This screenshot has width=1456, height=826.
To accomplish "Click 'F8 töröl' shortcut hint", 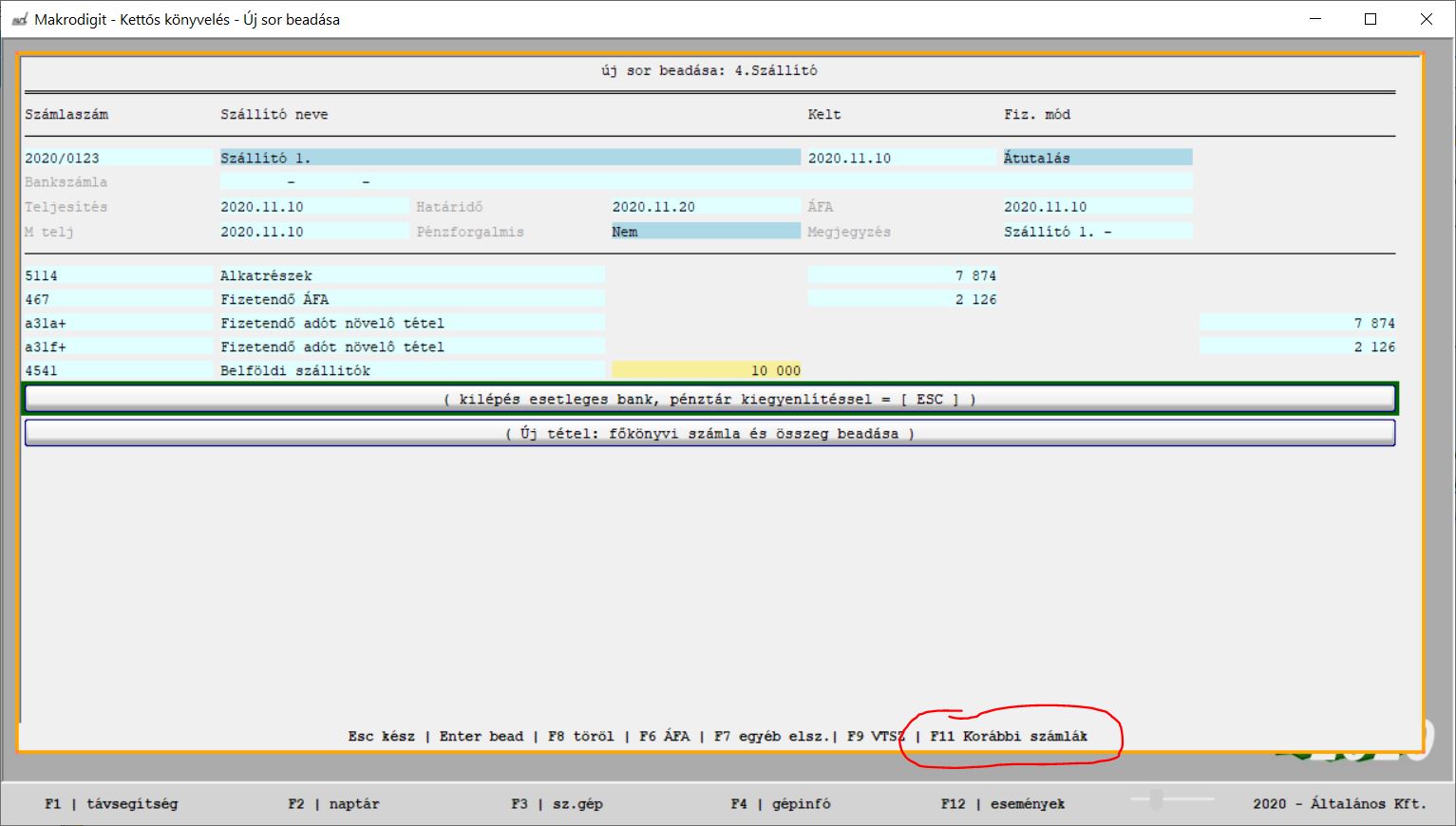I will coord(580,736).
